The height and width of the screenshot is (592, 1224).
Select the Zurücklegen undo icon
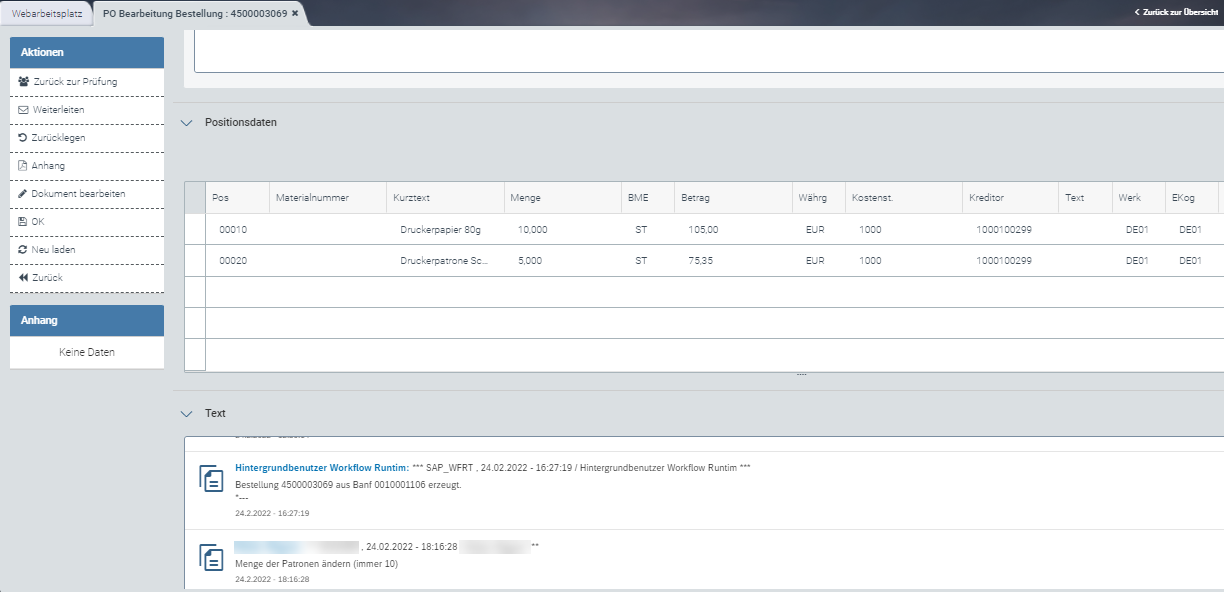[x=22, y=137]
